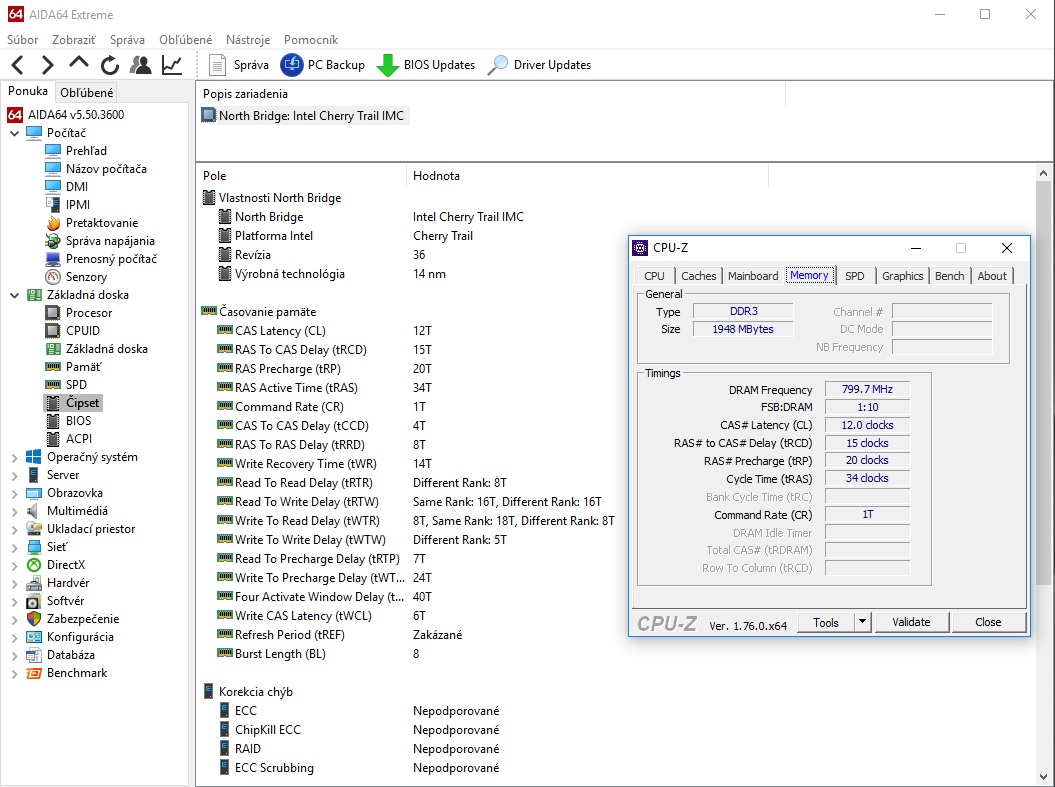Select Prenosný počítač in the tree
The height and width of the screenshot is (787, 1055).
pos(111,259)
